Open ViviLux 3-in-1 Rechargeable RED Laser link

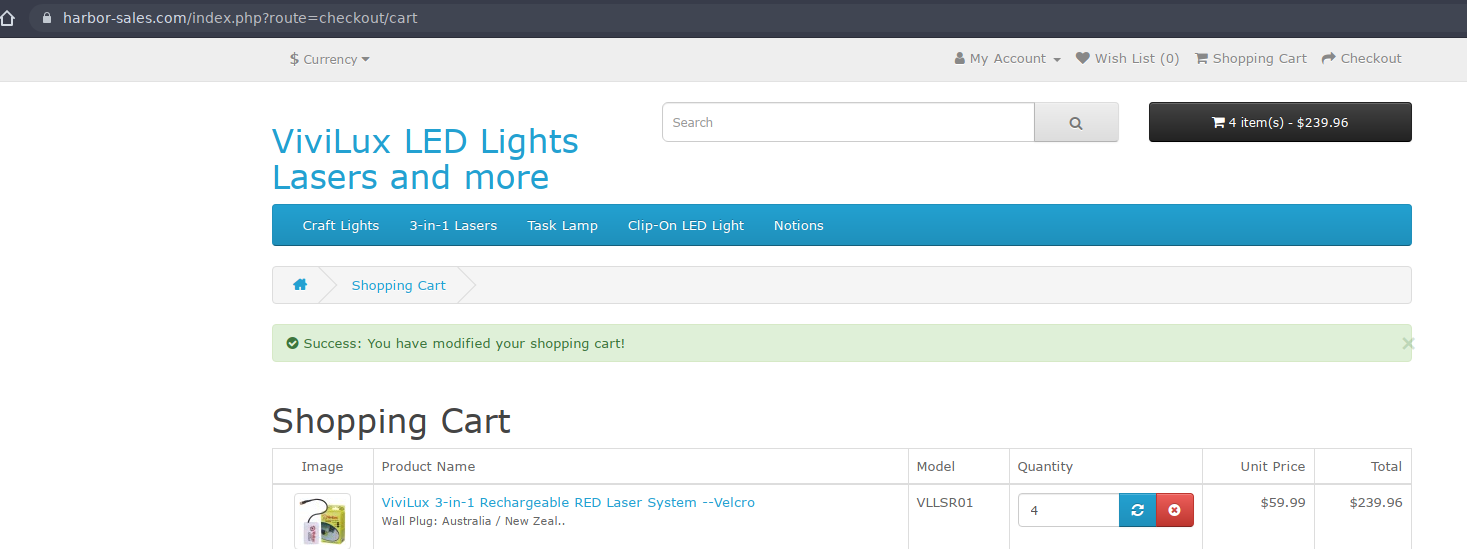(568, 502)
